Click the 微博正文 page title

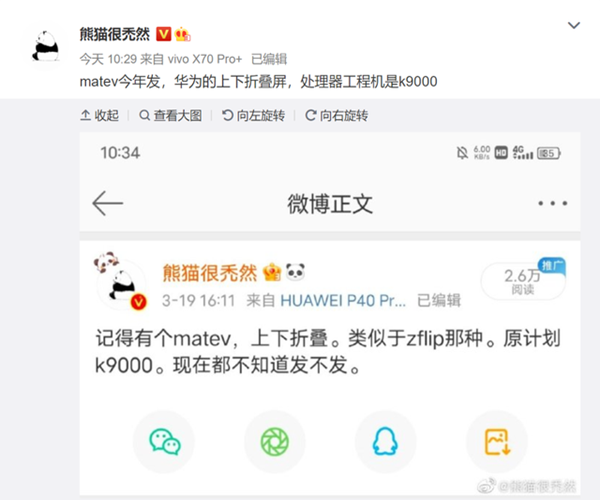pyautogui.click(x=330, y=204)
